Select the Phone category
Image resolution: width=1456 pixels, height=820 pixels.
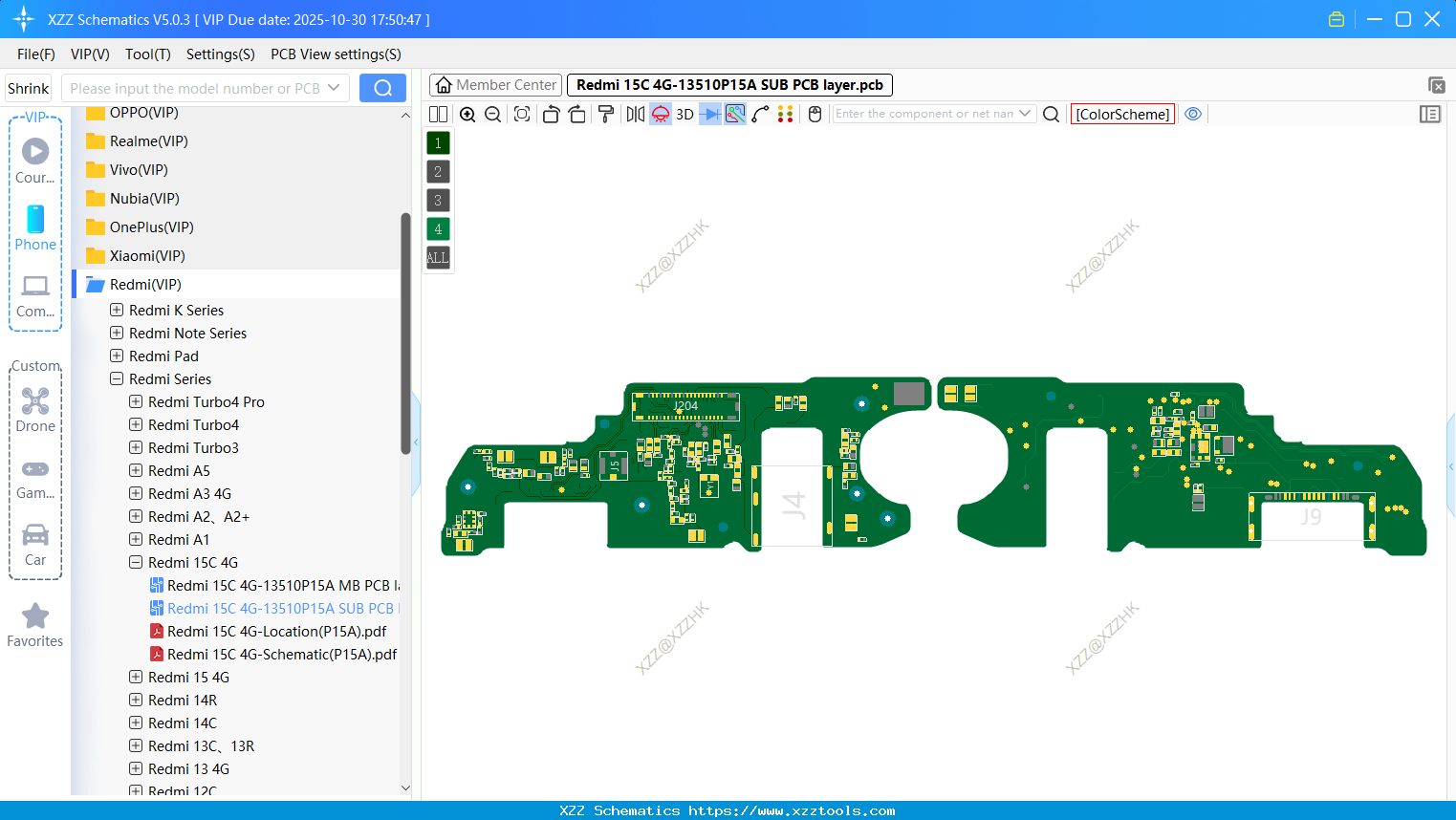point(35,227)
